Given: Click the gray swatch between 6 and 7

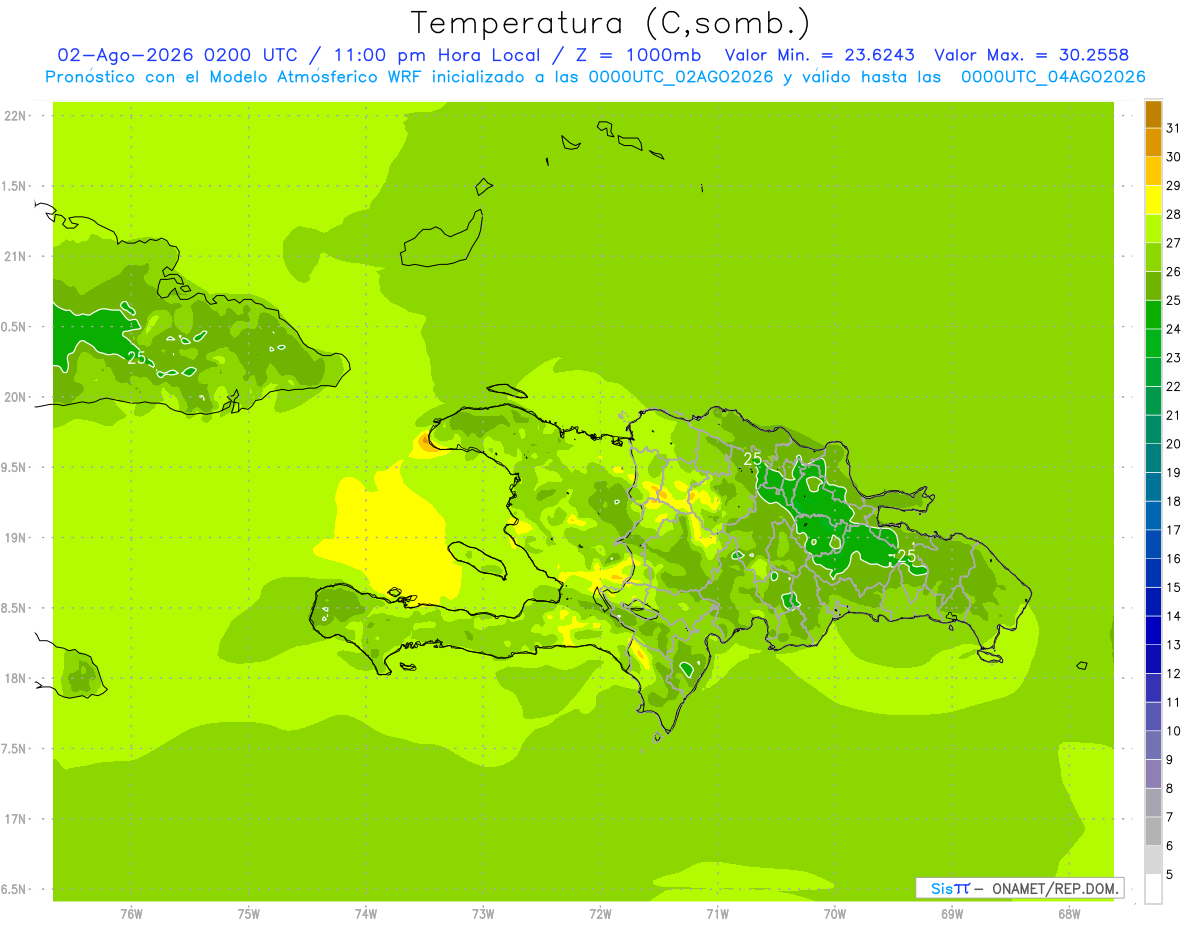Looking at the screenshot, I should [x=1153, y=831].
